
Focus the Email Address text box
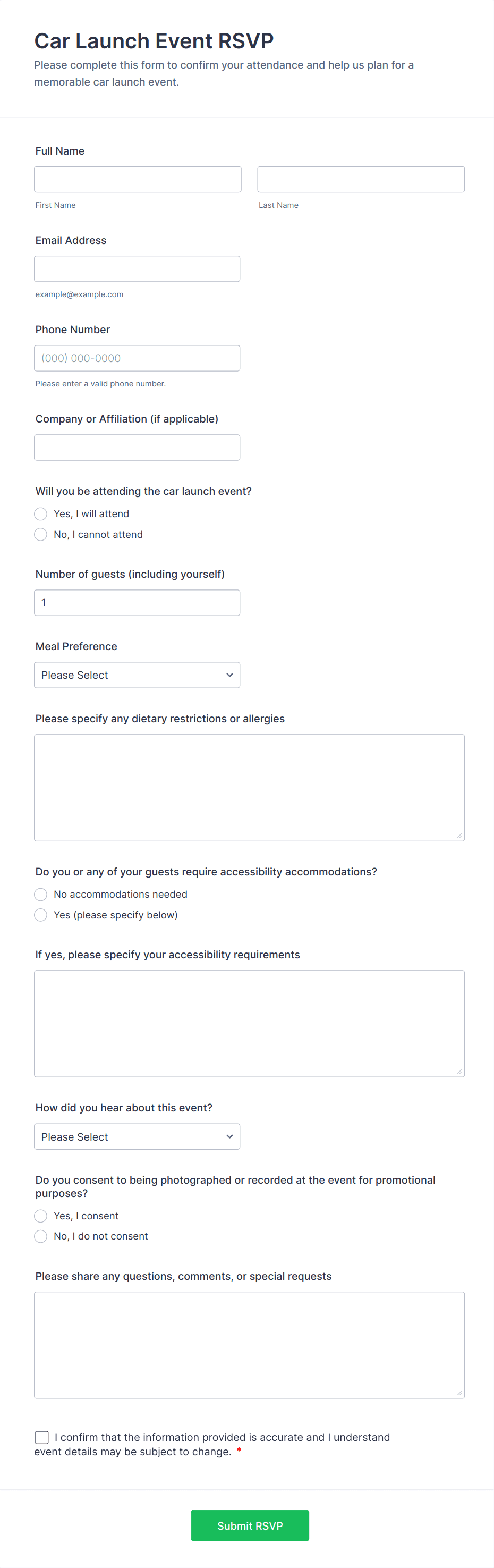[x=137, y=269]
